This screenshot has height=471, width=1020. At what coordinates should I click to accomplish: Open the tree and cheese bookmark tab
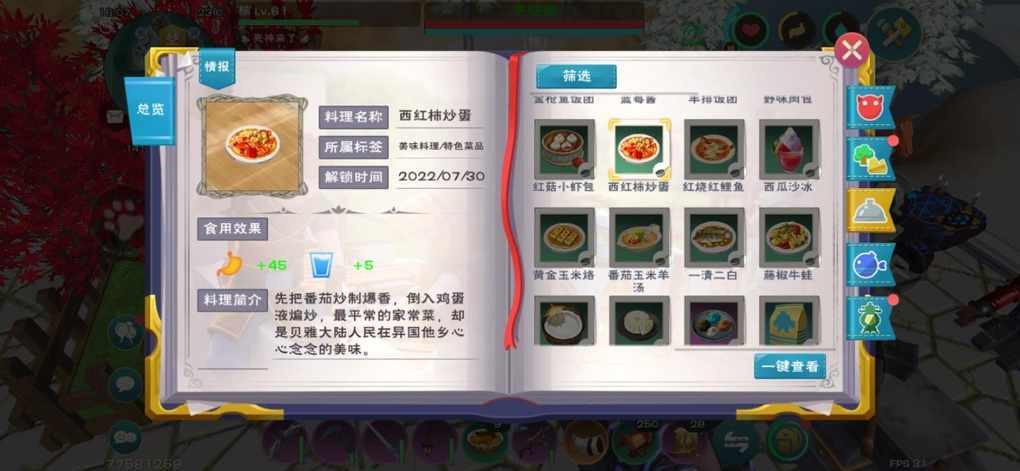click(870, 159)
